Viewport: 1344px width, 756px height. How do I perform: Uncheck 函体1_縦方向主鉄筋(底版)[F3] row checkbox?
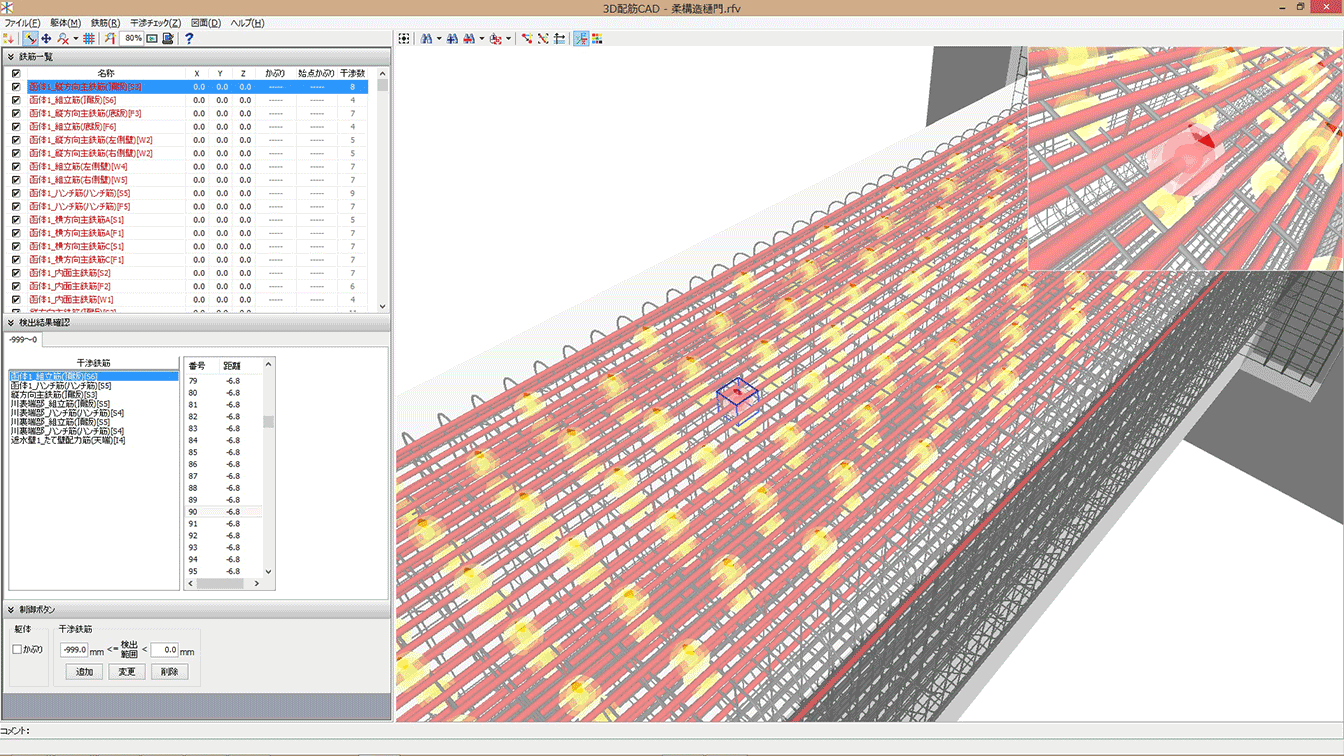(16, 113)
